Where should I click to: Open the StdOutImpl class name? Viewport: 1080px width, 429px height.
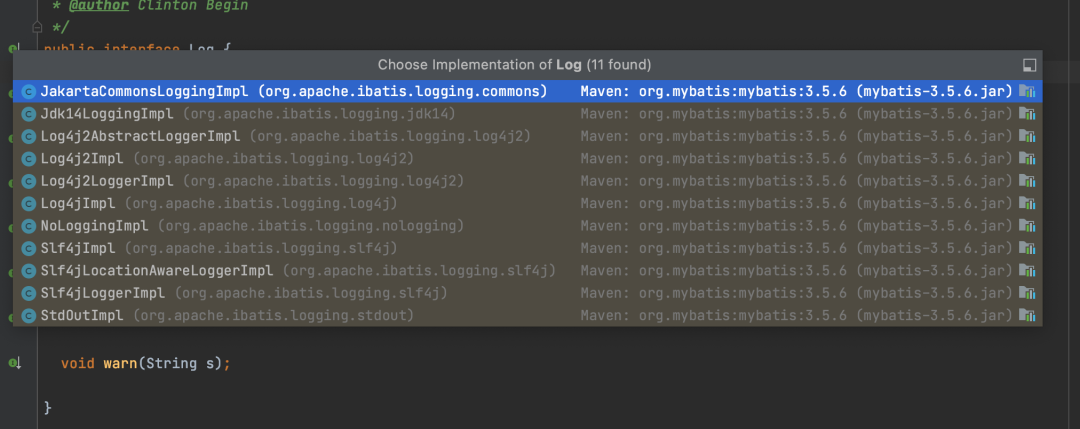click(82, 316)
